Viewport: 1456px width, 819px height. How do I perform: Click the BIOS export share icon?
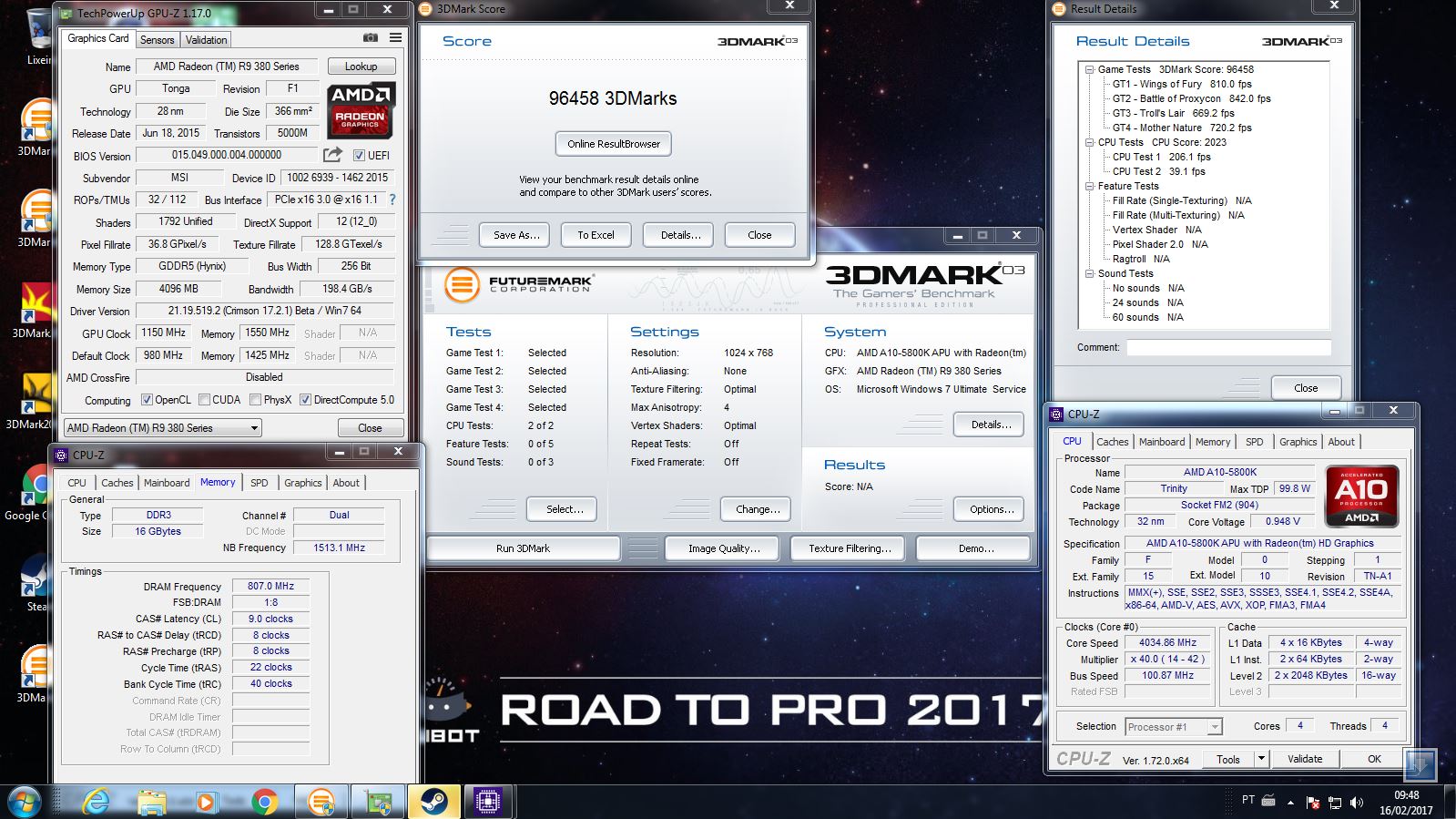[x=333, y=155]
